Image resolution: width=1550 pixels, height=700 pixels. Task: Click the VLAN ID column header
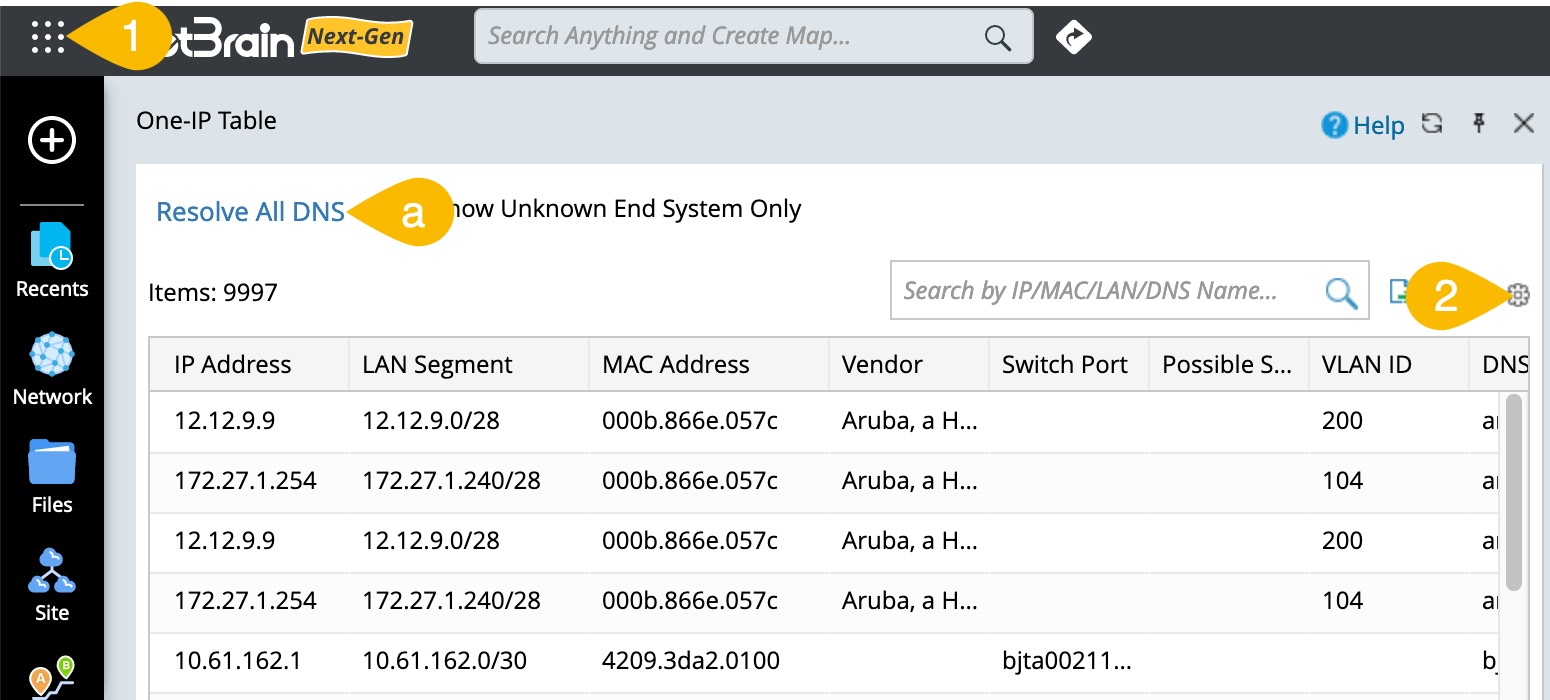[x=1366, y=365]
